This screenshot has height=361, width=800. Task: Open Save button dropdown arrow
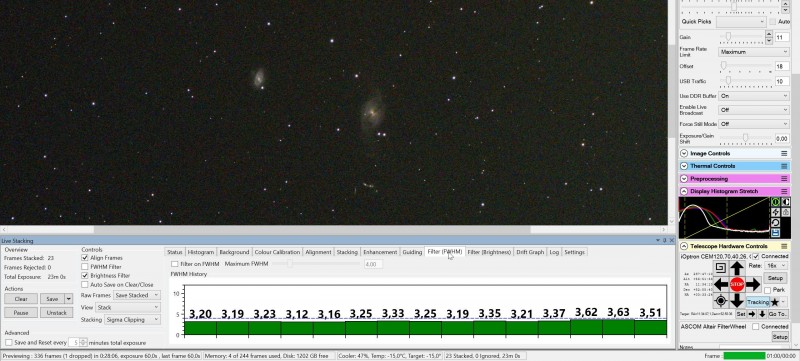[68, 299]
